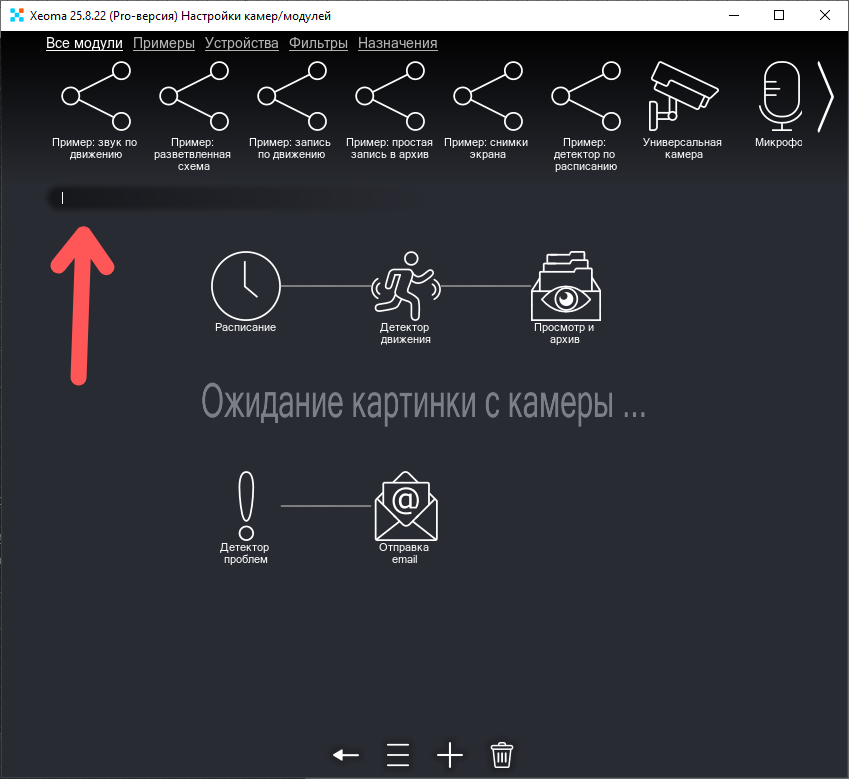Screen dimensions: 849x779
Task: Open the list menu at the bottom
Action: [397, 755]
